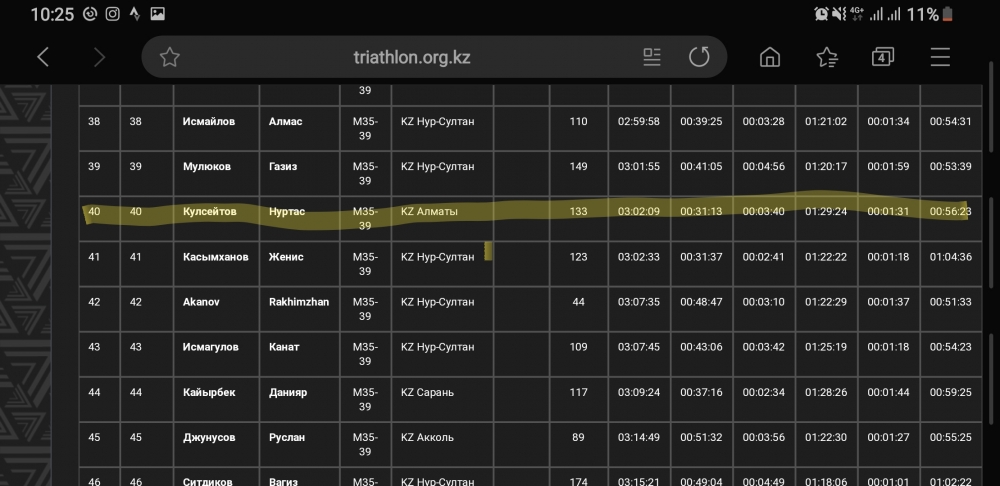
Task: Tap the Instagram notification icon
Action: pos(112,14)
